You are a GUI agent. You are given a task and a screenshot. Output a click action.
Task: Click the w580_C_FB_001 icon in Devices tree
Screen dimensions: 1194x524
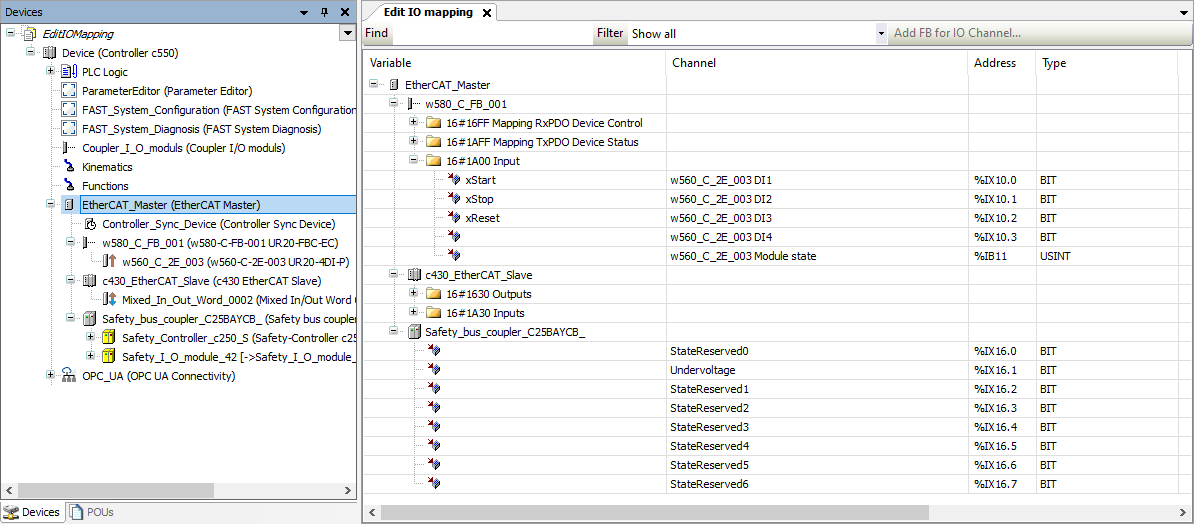(90, 243)
